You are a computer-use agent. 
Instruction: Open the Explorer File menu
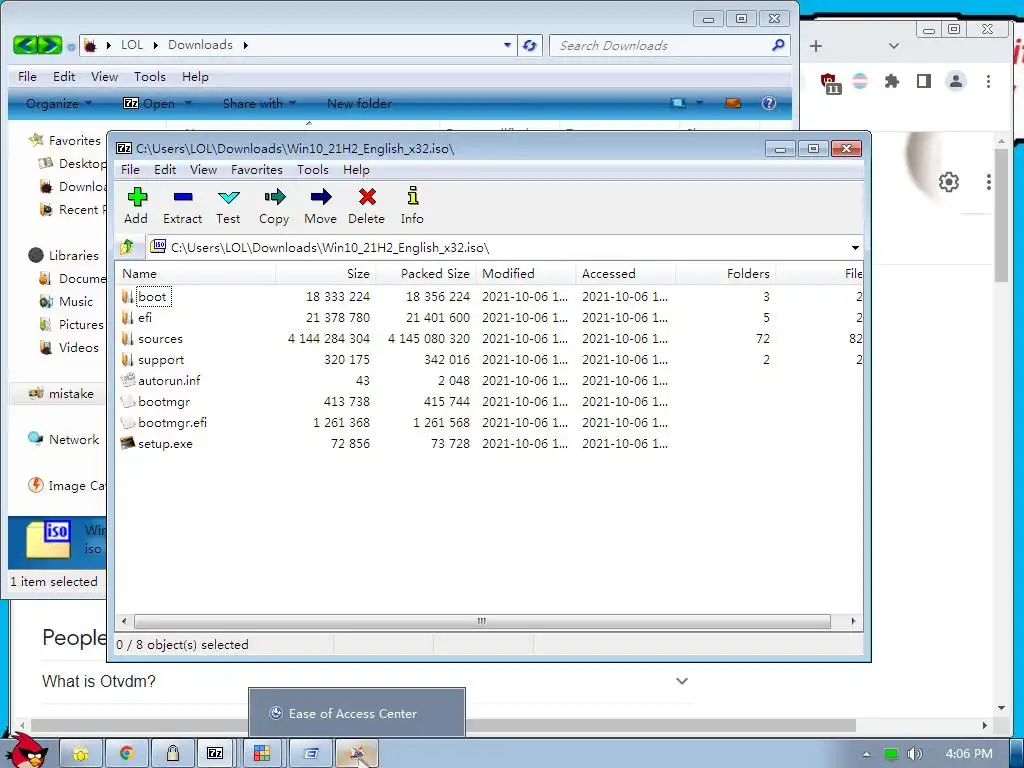tap(27, 76)
